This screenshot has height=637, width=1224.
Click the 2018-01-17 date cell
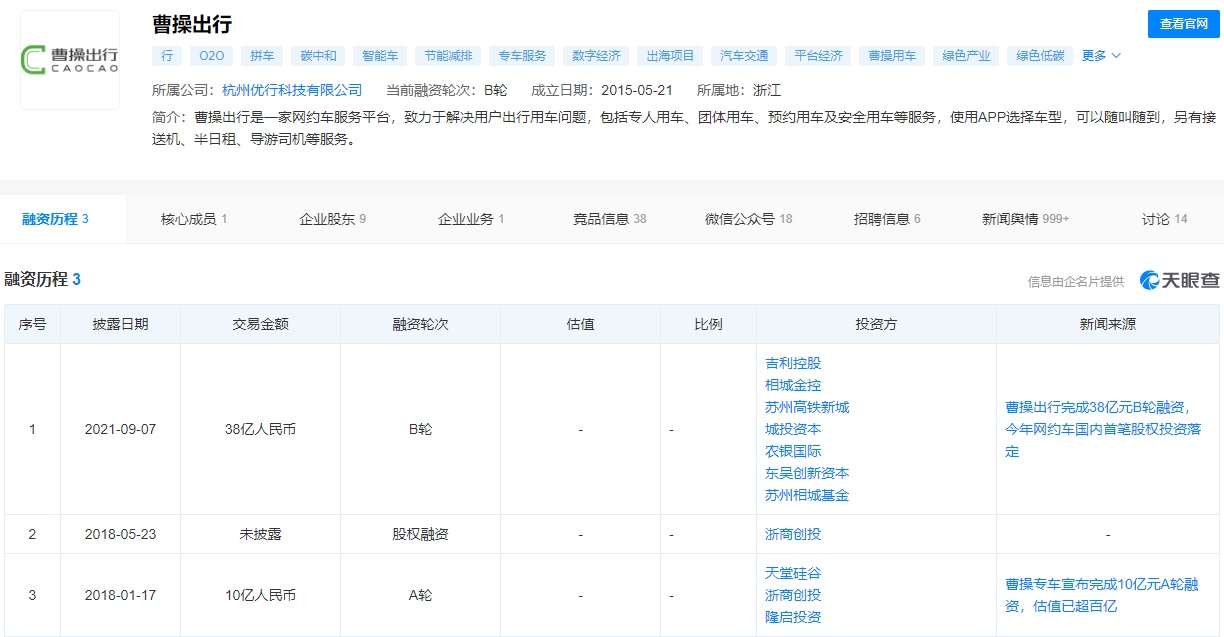click(120, 595)
